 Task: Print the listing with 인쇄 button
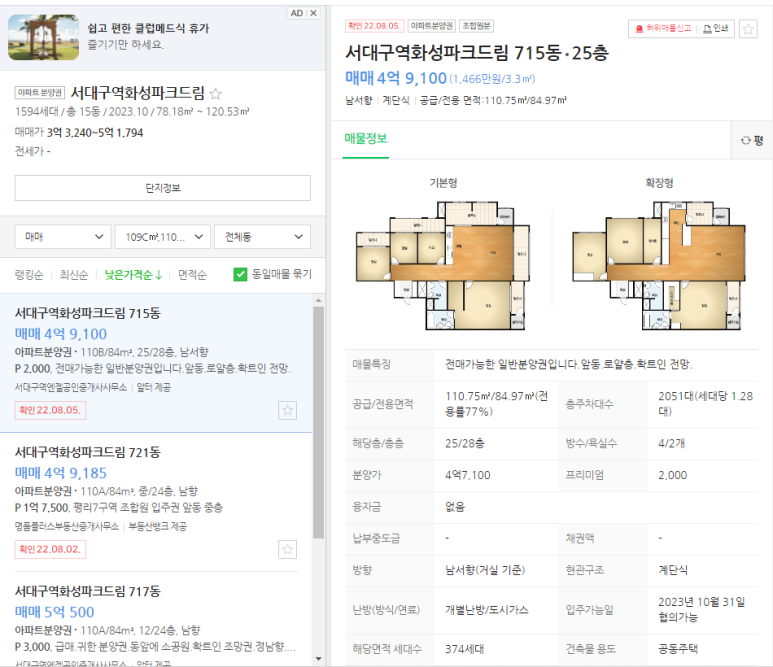tap(715, 29)
